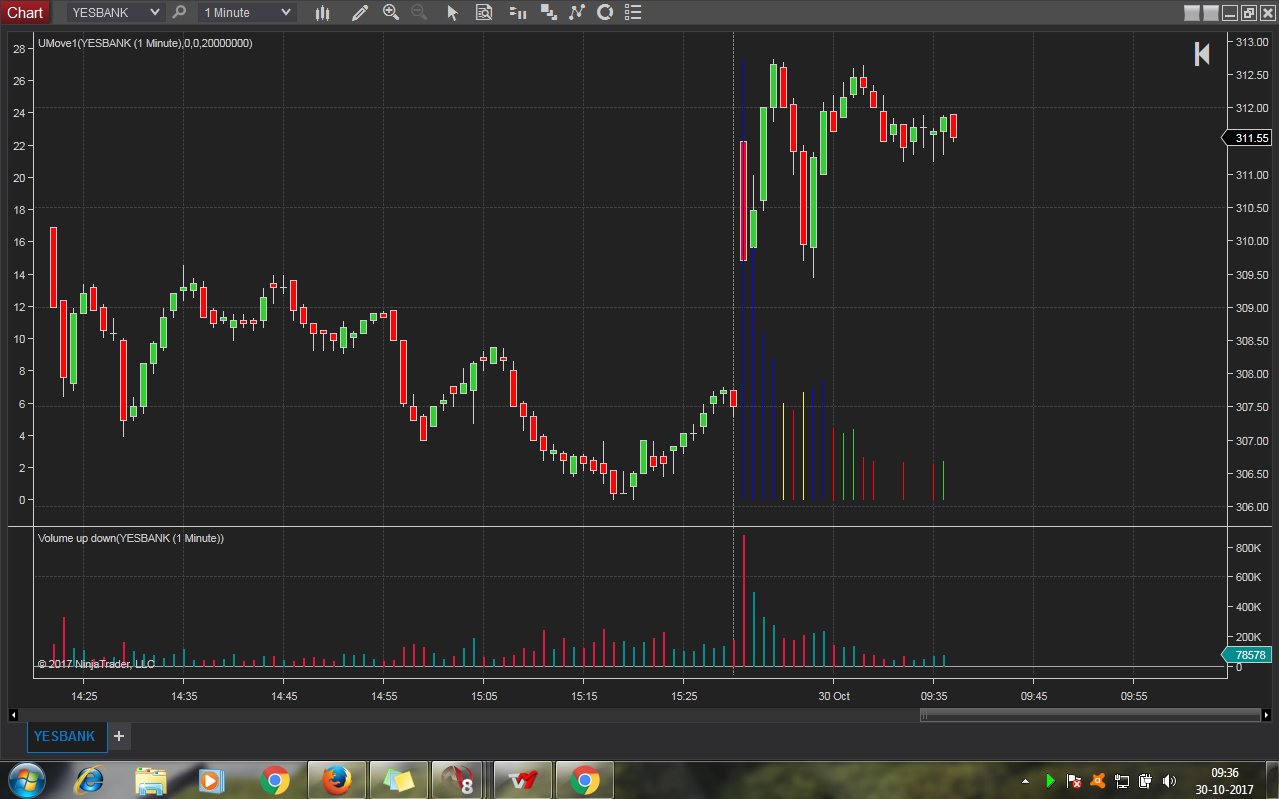Click the green play tray icon
Viewport: 1279px width, 799px height.
point(1050,780)
